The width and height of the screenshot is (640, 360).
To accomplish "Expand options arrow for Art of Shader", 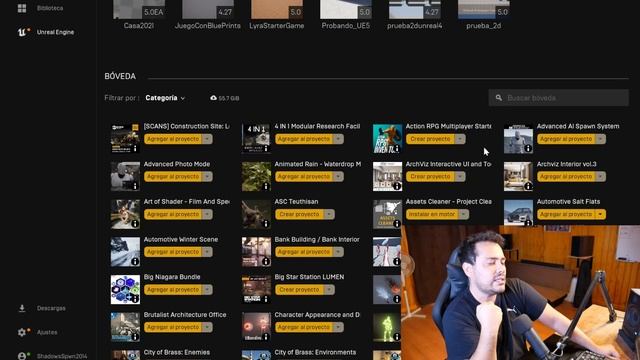I will pos(207,214).
